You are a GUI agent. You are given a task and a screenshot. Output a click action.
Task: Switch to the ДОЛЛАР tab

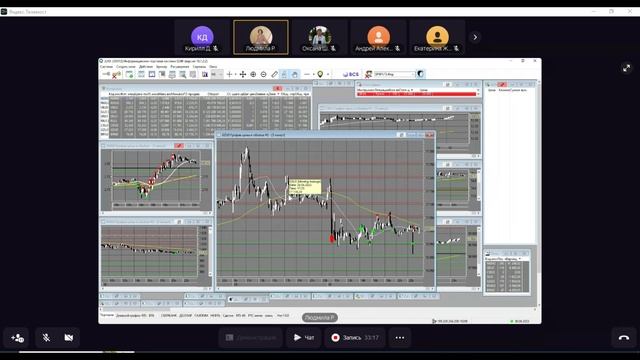pyautogui.click(x=186, y=315)
